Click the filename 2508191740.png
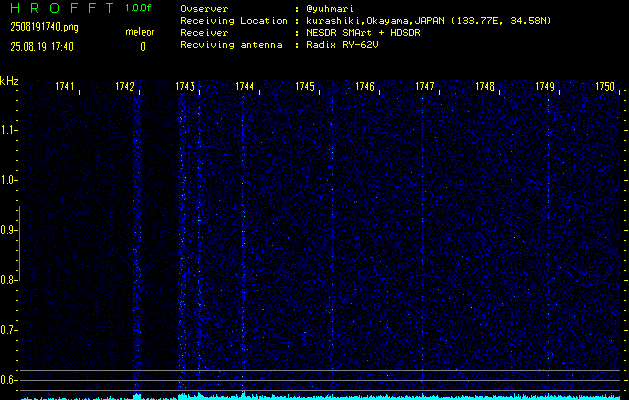The height and width of the screenshot is (400, 629). click(45, 27)
